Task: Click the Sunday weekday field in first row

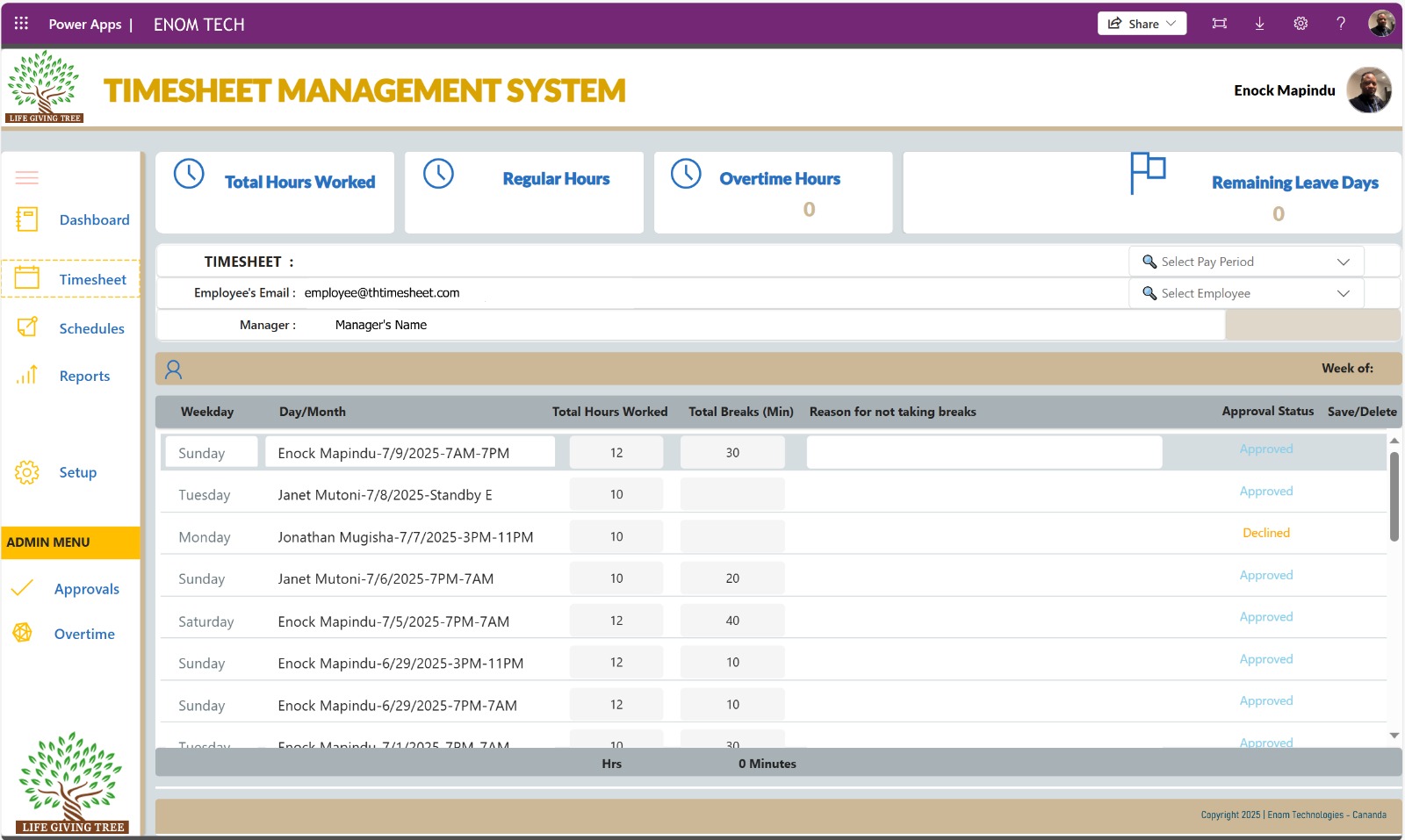Action: click(211, 453)
